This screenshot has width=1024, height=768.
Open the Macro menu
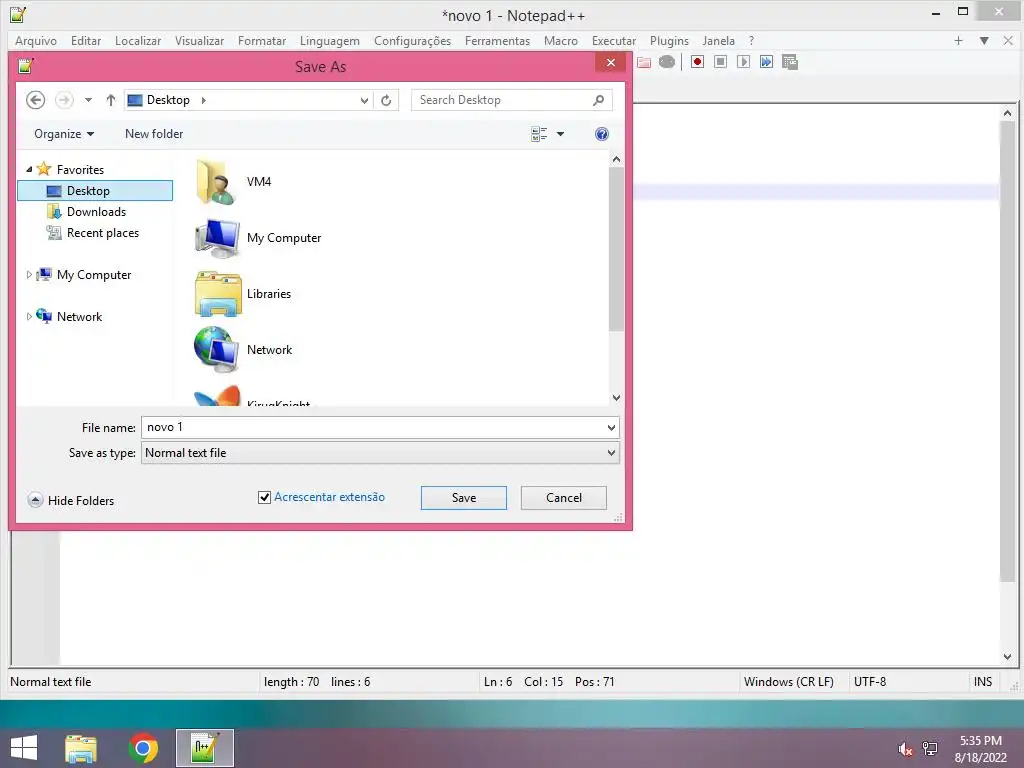(561, 40)
